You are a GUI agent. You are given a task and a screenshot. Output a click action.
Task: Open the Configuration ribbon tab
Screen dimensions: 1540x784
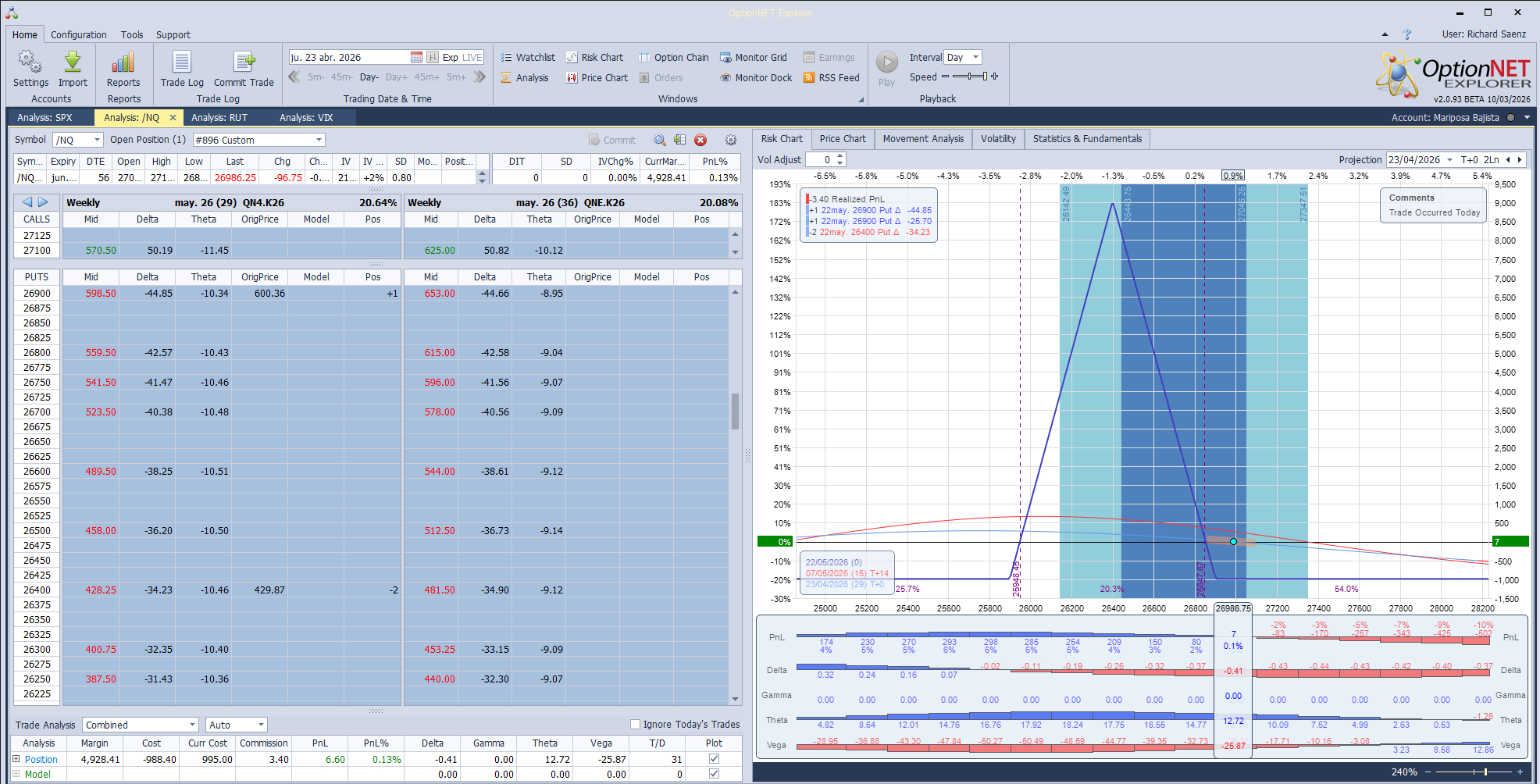click(x=79, y=34)
